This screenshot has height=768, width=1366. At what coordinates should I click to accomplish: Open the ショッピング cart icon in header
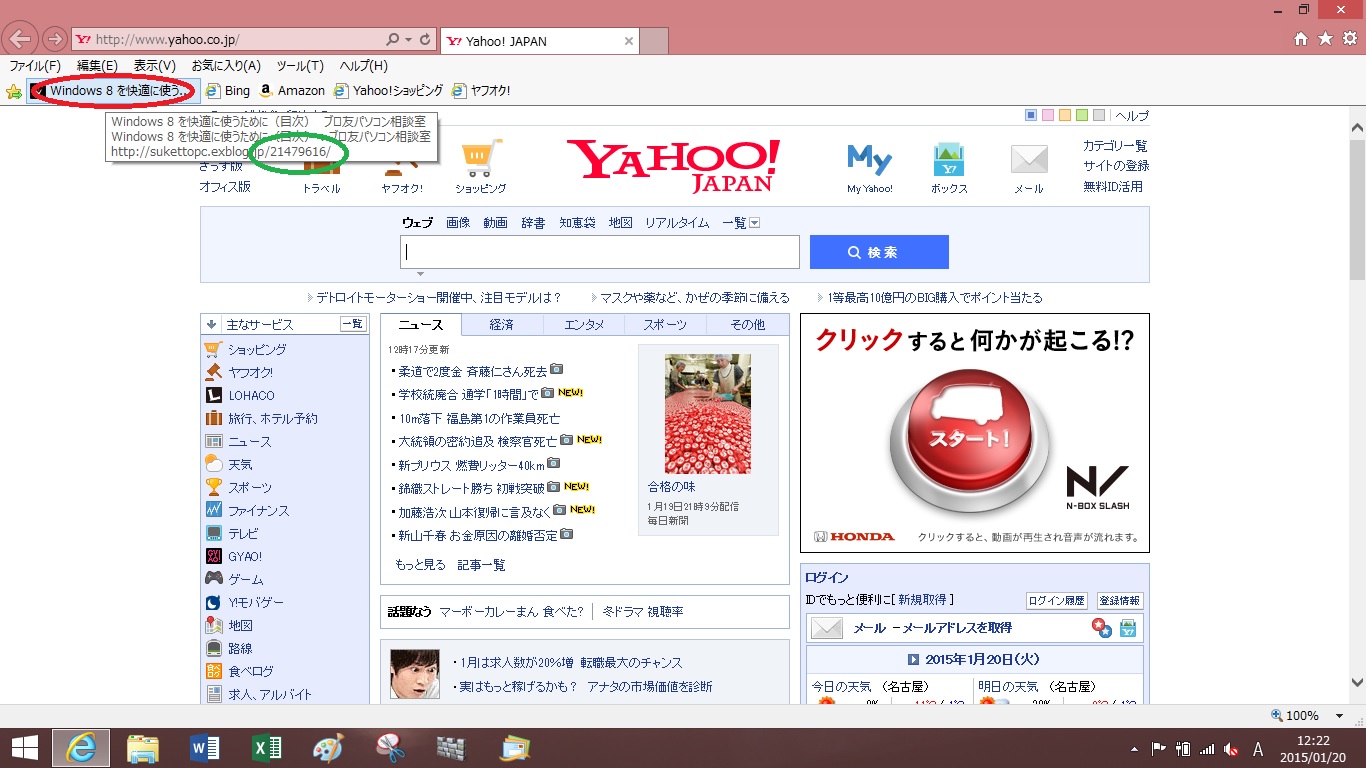coord(480,158)
